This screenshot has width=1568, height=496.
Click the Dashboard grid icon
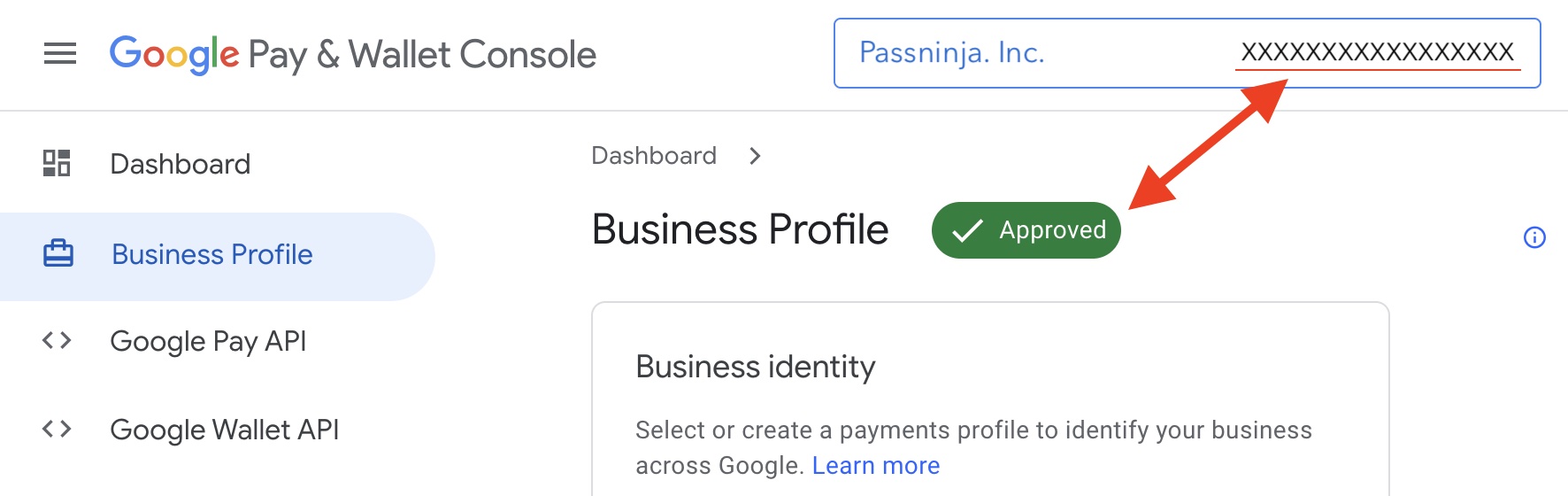tap(57, 163)
